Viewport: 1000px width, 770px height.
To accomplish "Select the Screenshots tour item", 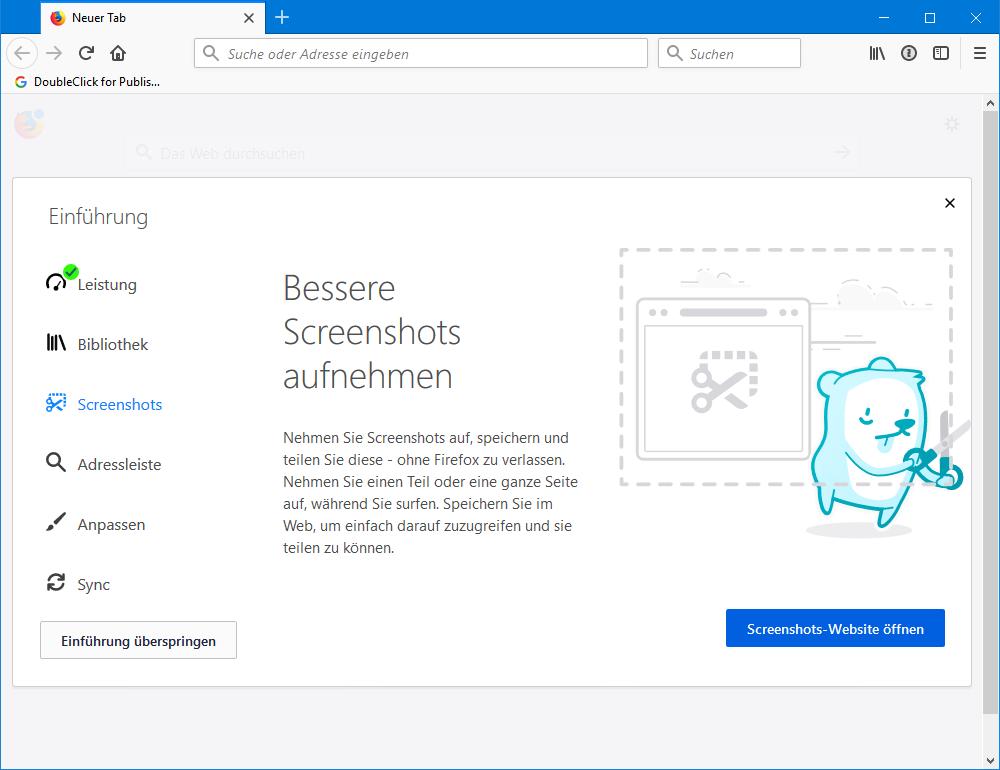I will coord(104,404).
